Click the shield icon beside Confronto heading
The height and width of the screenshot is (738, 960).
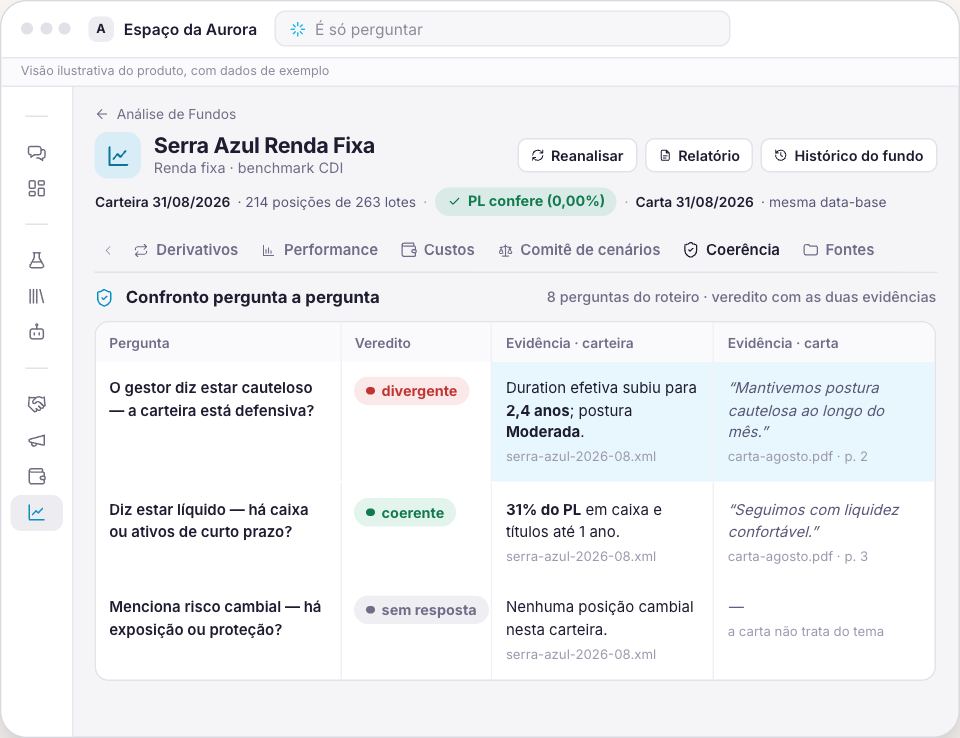click(105, 298)
